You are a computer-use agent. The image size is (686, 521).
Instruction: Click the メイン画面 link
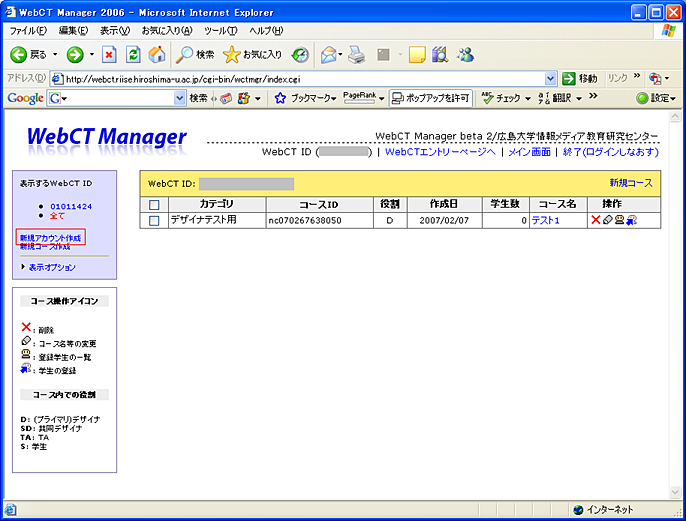pos(529,152)
